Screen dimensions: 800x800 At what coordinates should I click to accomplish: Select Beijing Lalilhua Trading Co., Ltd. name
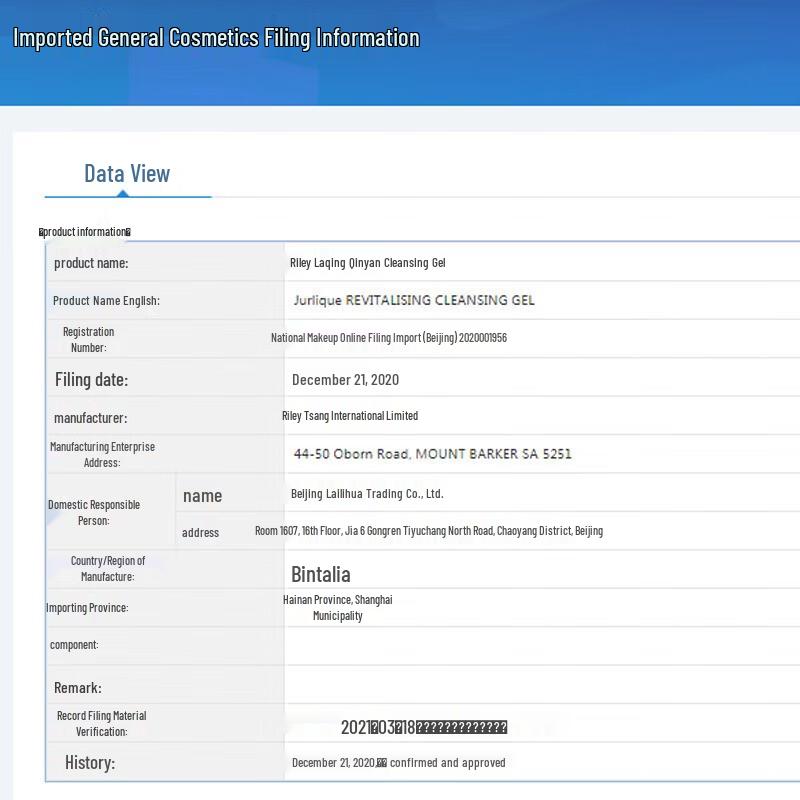click(x=367, y=494)
